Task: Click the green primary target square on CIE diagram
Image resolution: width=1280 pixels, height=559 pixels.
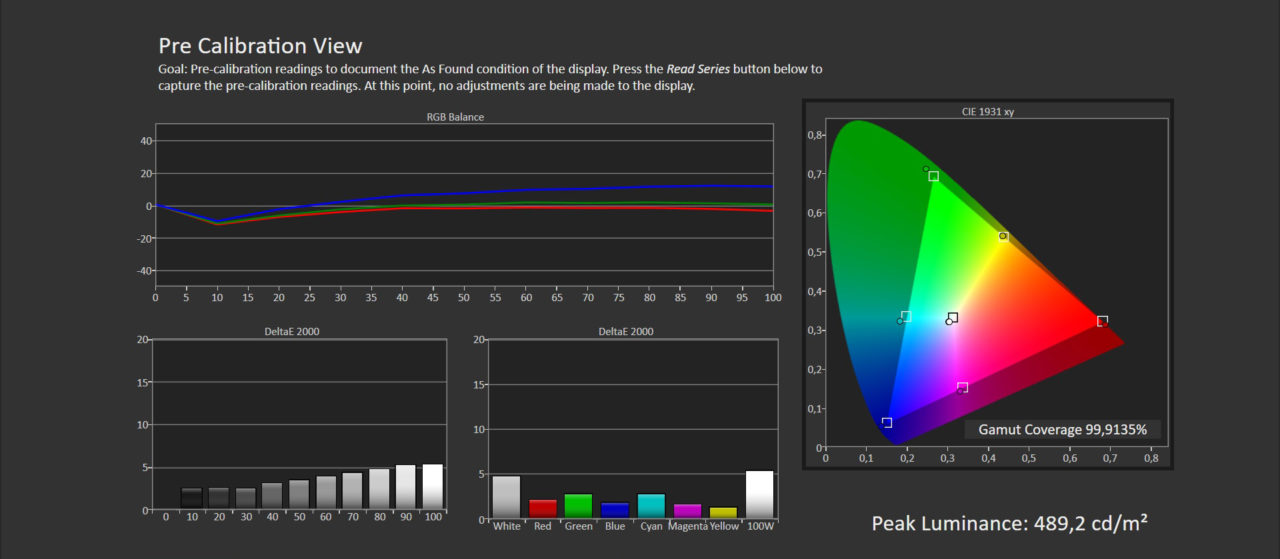Action: pos(933,176)
